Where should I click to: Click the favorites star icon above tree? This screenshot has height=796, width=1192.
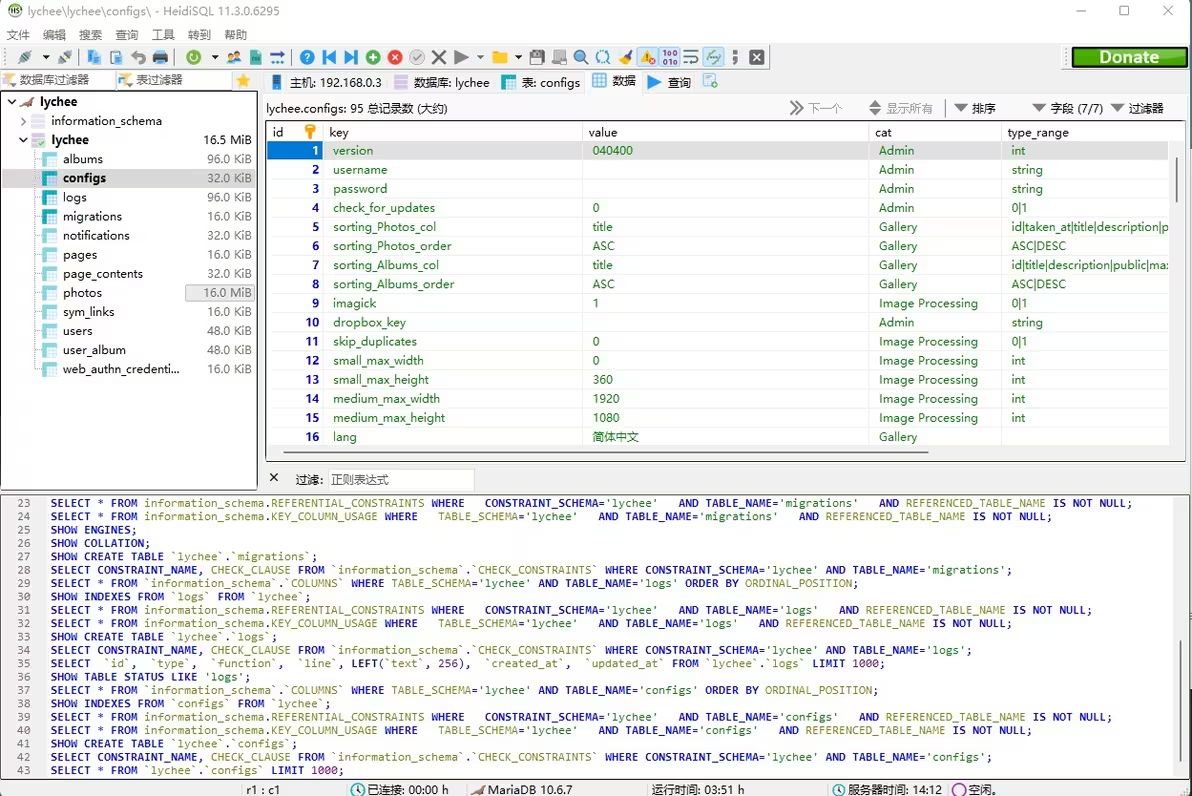(242, 81)
